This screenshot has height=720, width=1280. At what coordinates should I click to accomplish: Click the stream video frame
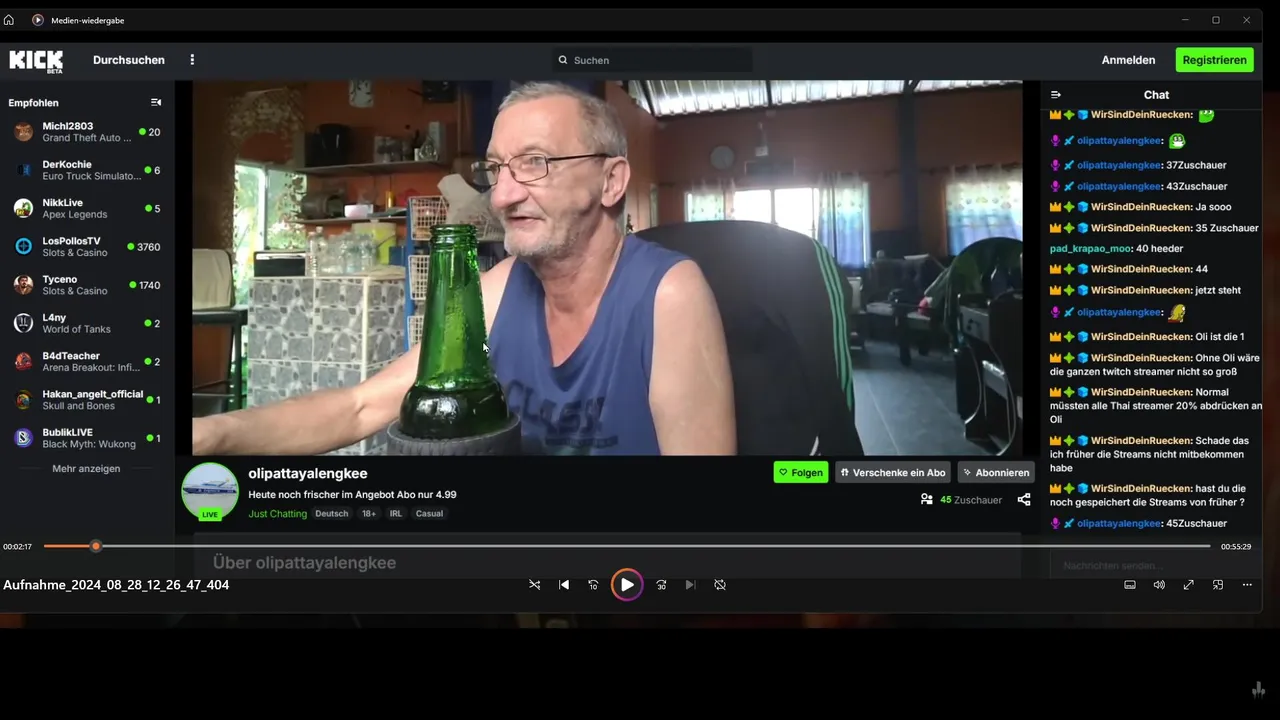pyautogui.click(x=607, y=268)
